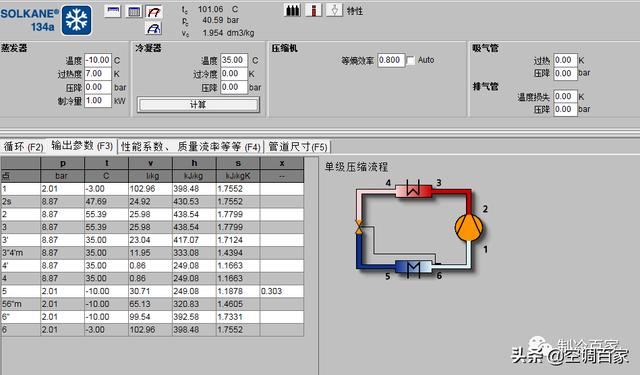Image resolution: width=640 pixels, height=375 pixels.
Task: Click the isentropic efficiency field 0.800
Action: click(x=391, y=60)
